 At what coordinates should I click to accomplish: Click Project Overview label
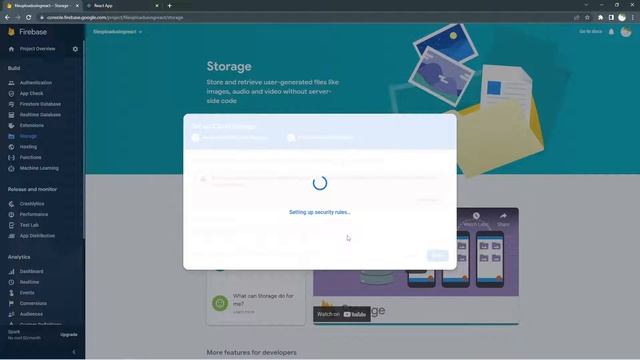pos(38,49)
